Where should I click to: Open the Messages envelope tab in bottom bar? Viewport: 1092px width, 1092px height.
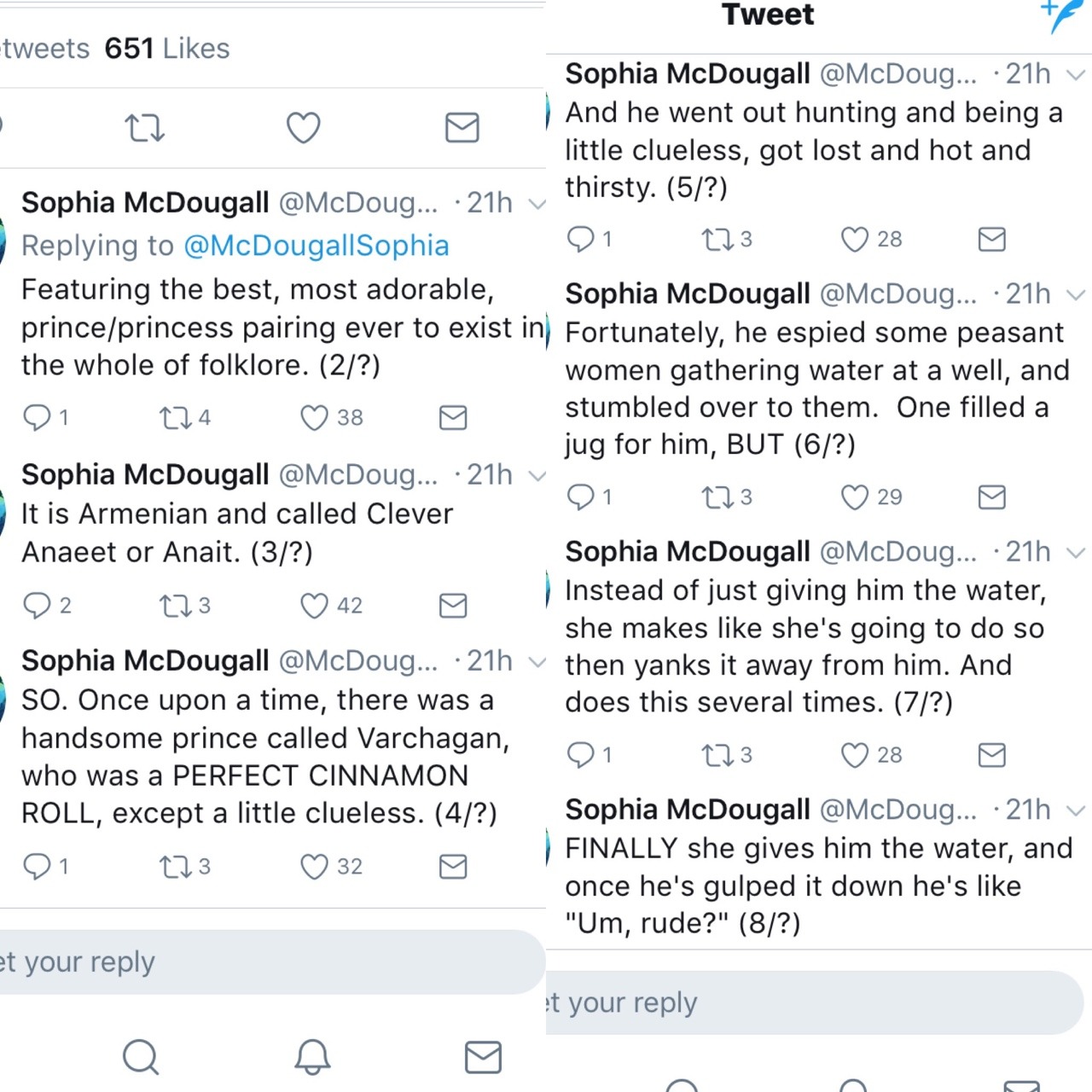pyautogui.click(x=483, y=1057)
